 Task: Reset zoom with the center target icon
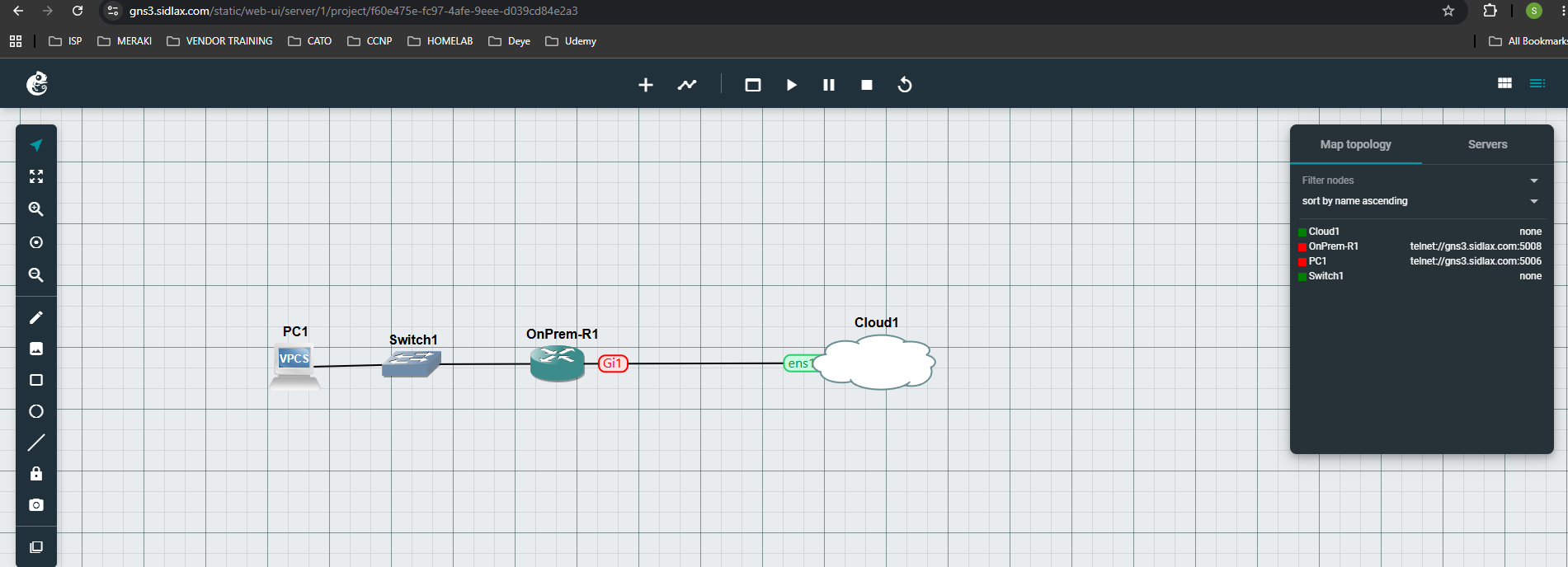pos(36,242)
